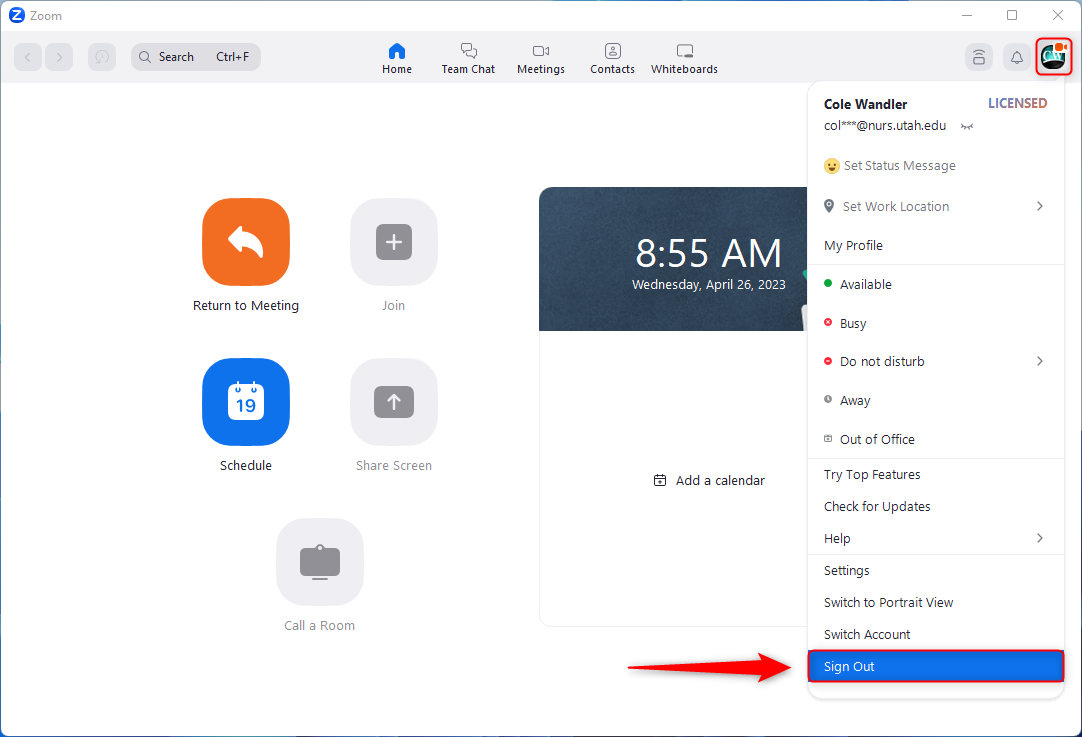Set status to Busy
Image resolution: width=1082 pixels, height=737 pixels.
point(852,324)
